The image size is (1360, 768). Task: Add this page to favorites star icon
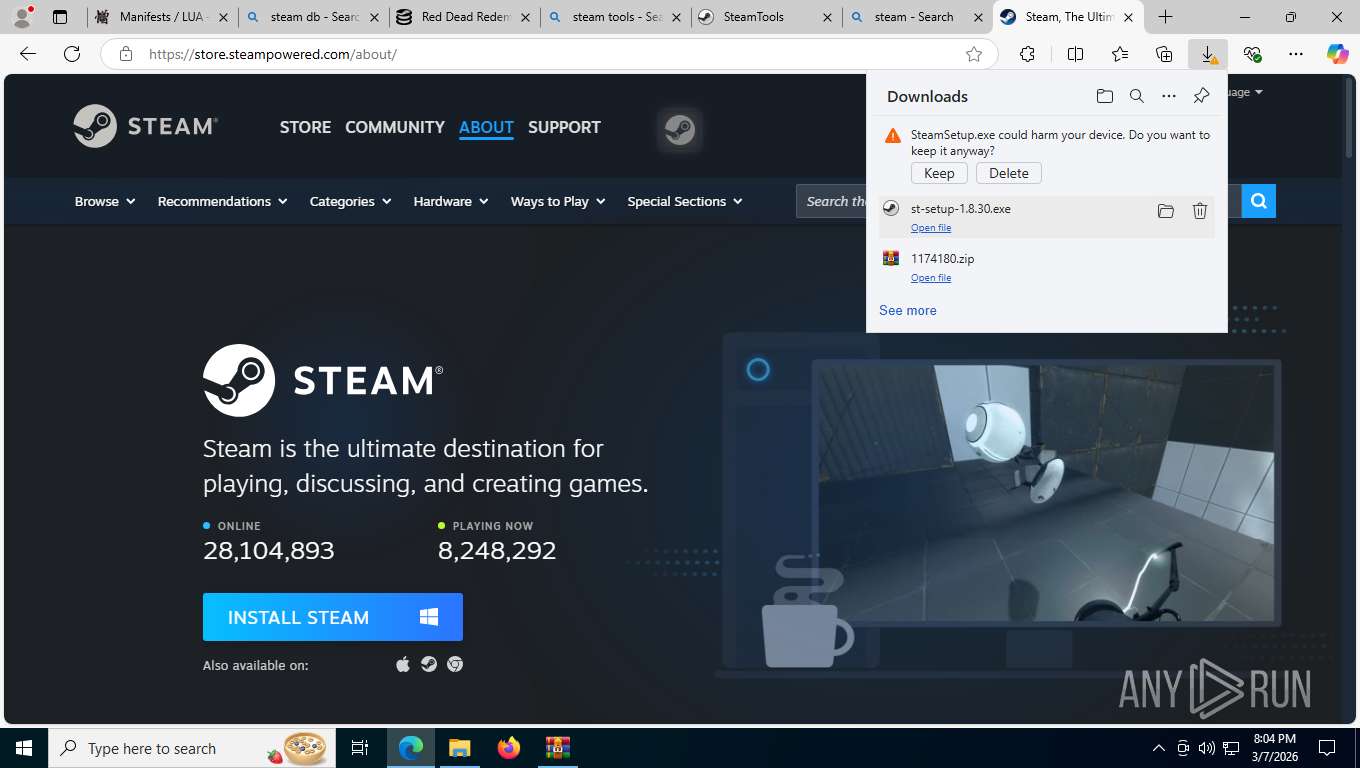(x=973, y=54)
